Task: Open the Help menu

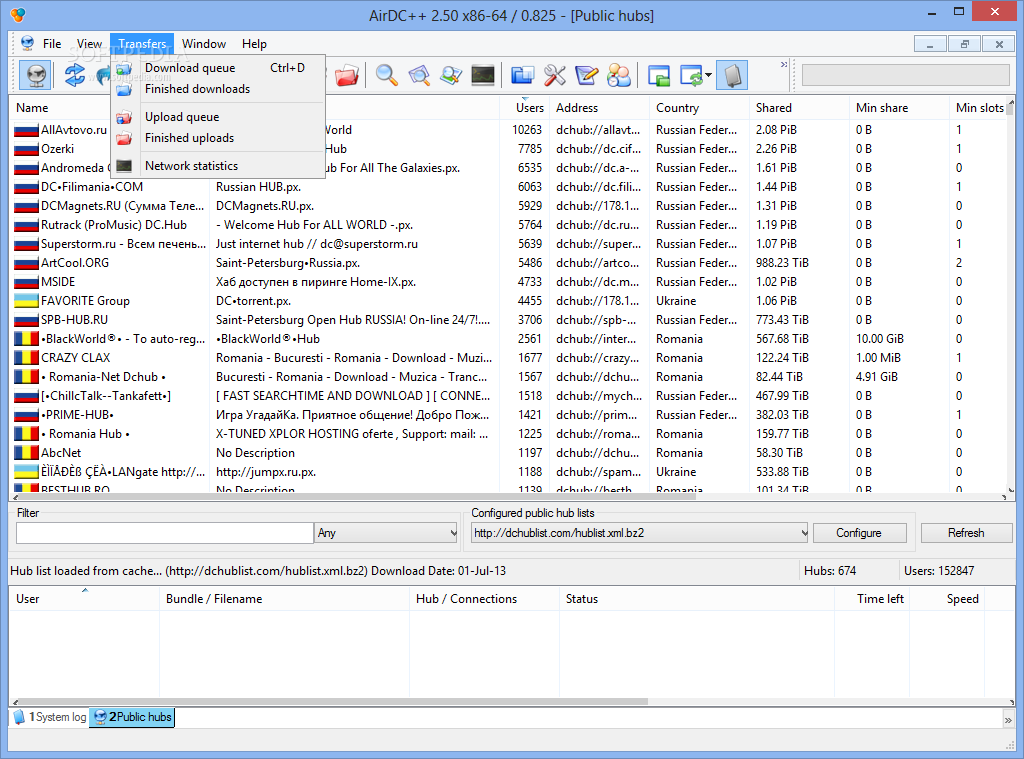Action: 254,44
